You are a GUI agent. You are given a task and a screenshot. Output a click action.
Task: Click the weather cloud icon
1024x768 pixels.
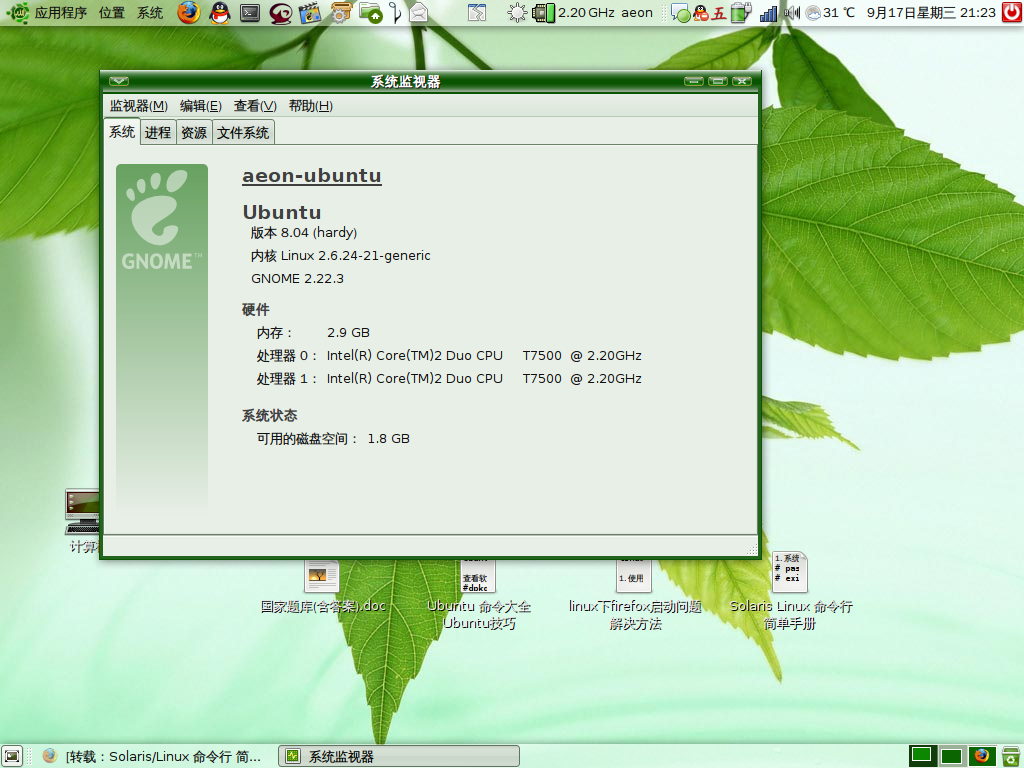click(813, 12)
